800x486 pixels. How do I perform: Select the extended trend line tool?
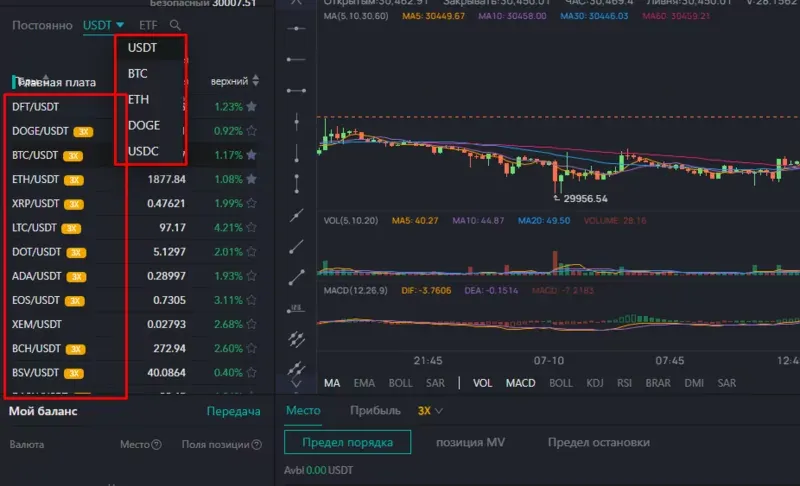296,216
